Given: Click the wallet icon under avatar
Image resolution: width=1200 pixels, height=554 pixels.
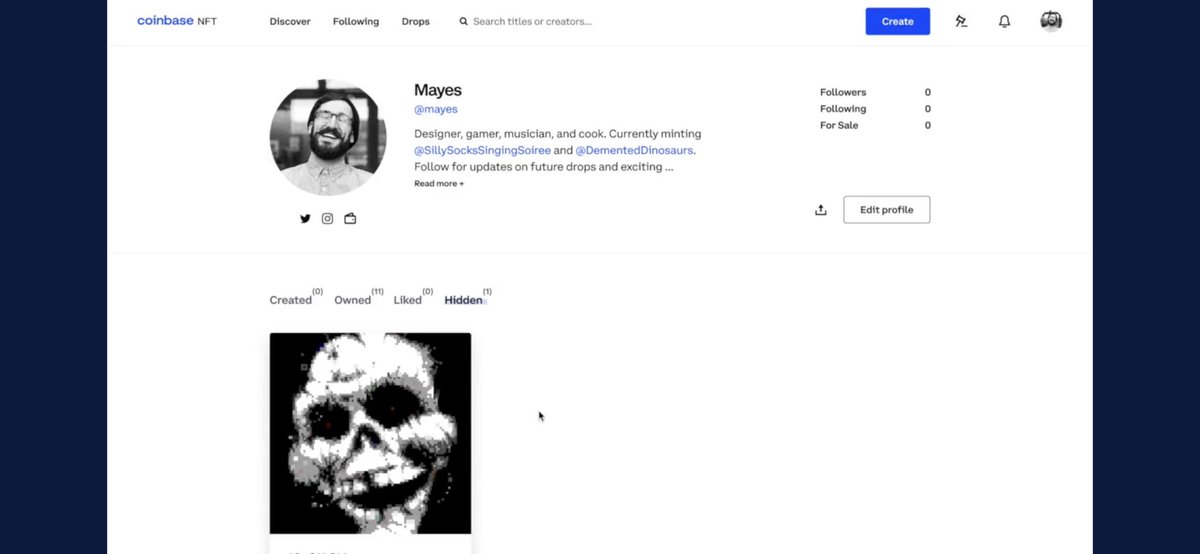Looking at the screenshot, I should tap(350, 218).
